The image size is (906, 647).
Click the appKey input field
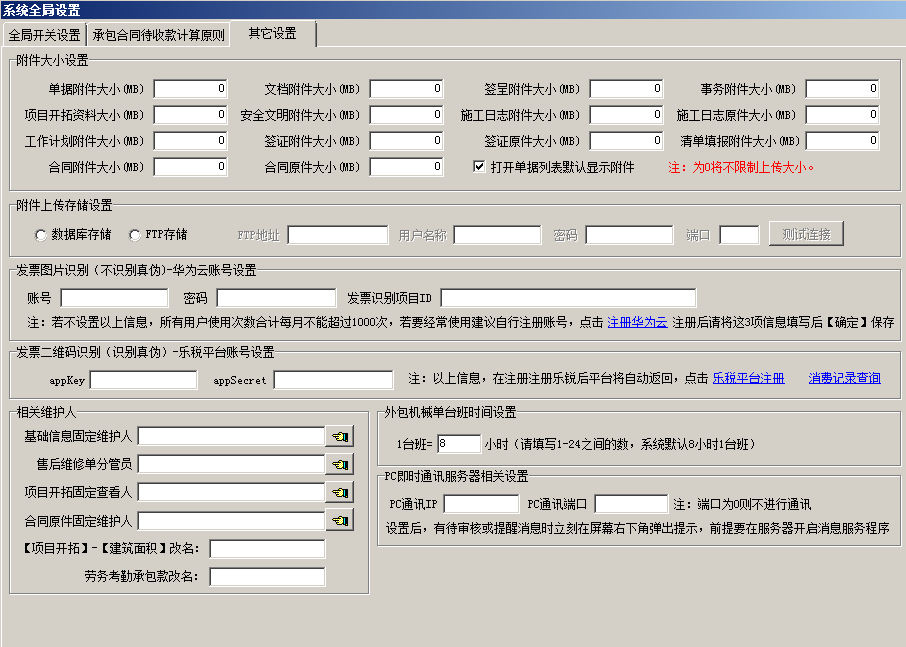click(x=144, y=380)
